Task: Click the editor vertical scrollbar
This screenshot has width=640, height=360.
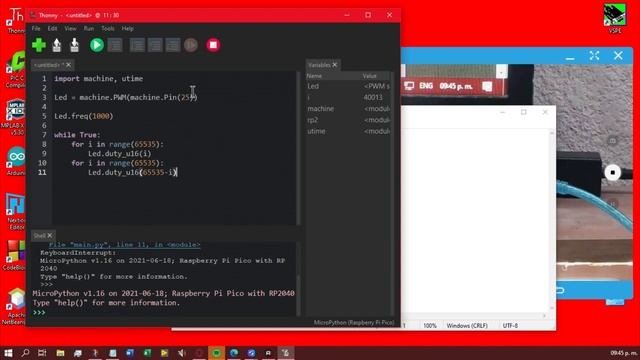Action: point(298,148)
